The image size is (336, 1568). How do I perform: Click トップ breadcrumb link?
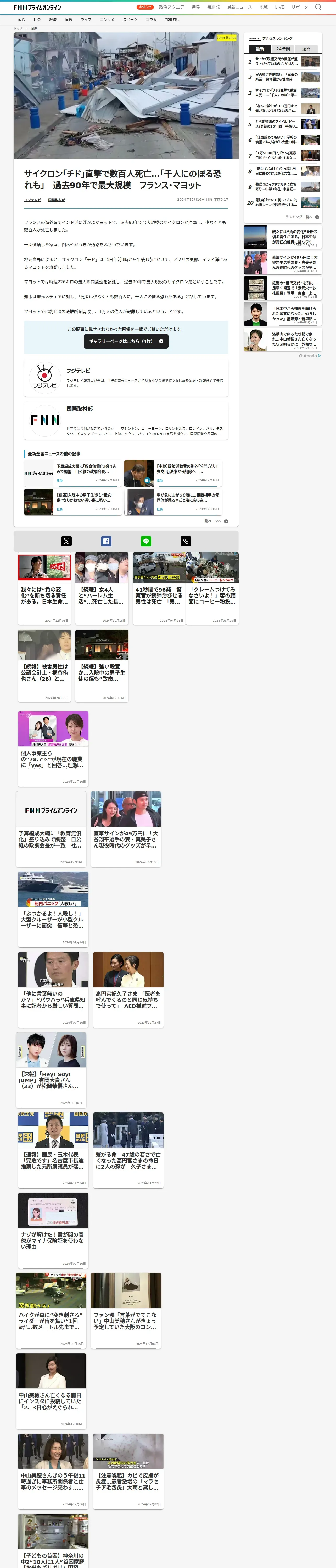tap(18, 28)
